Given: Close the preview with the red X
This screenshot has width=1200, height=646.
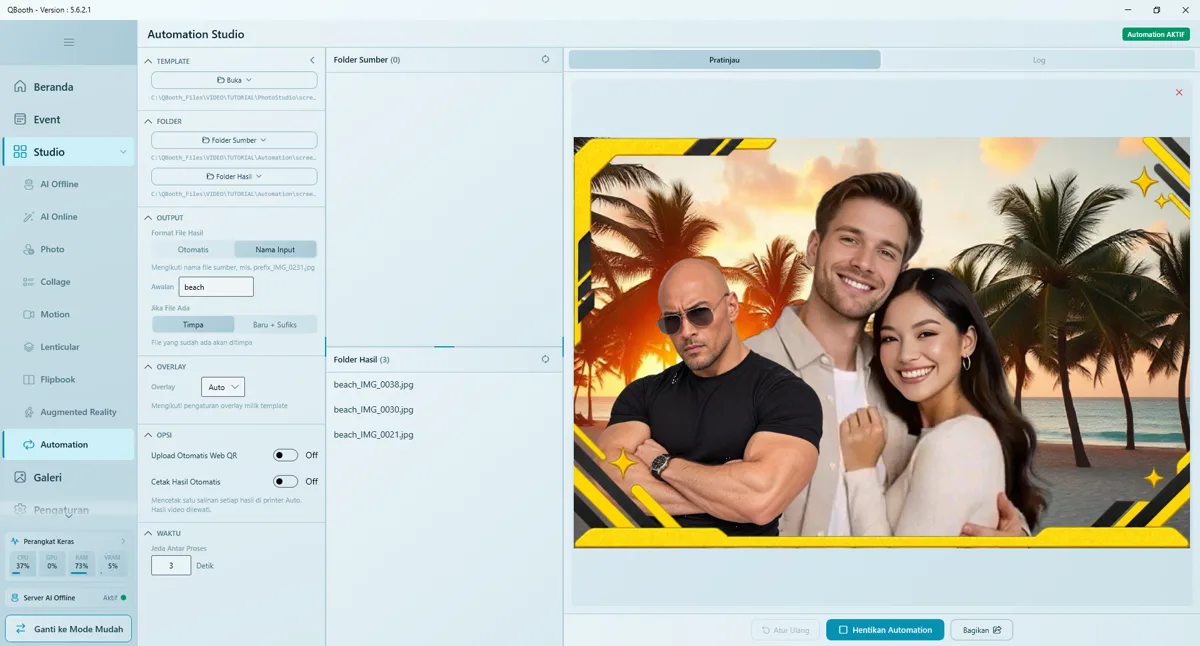Looking at the screenshot, I should (x=1179, y=93).
